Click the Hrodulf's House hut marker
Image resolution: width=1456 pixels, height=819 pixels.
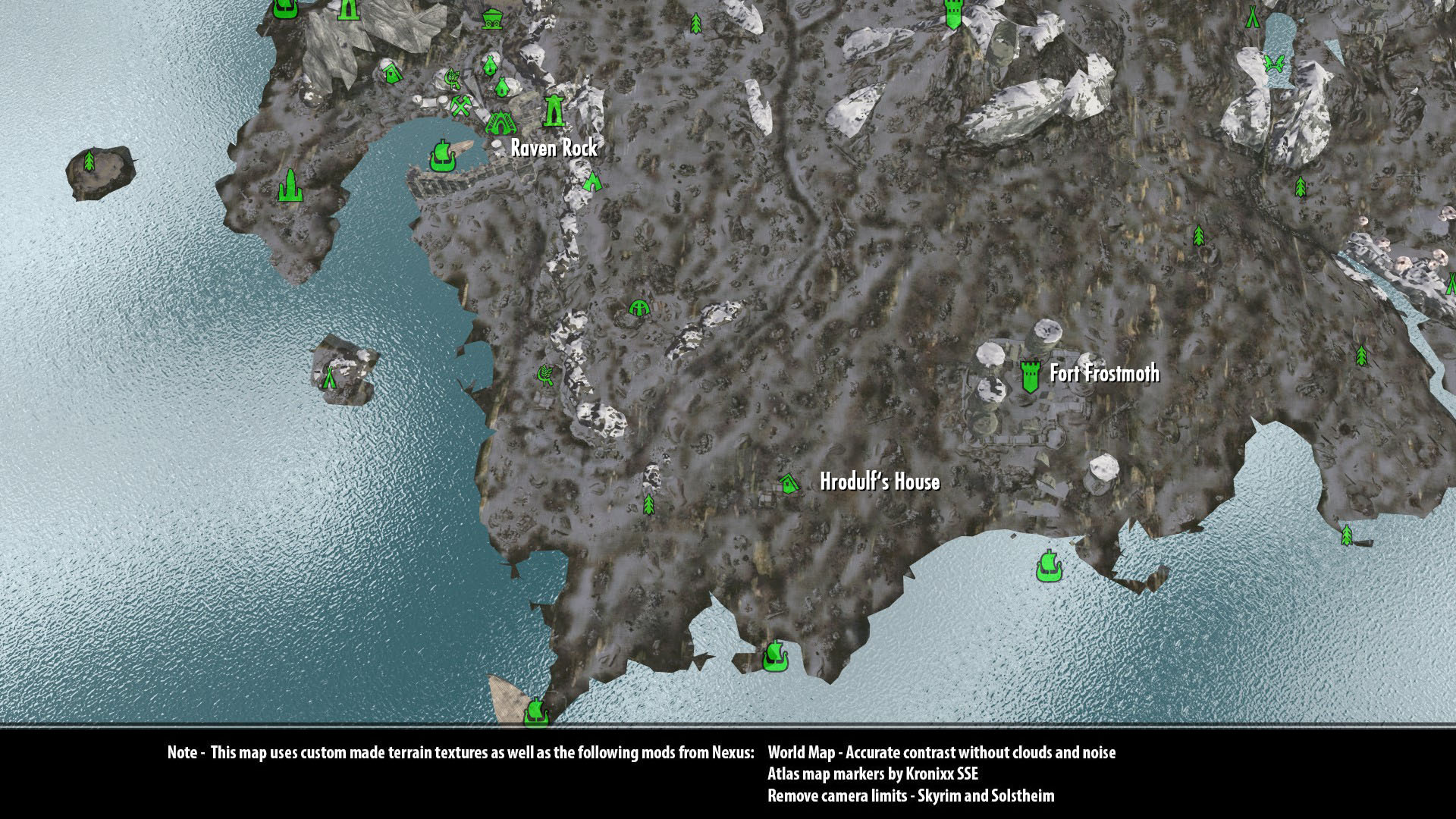click(789, 483)
